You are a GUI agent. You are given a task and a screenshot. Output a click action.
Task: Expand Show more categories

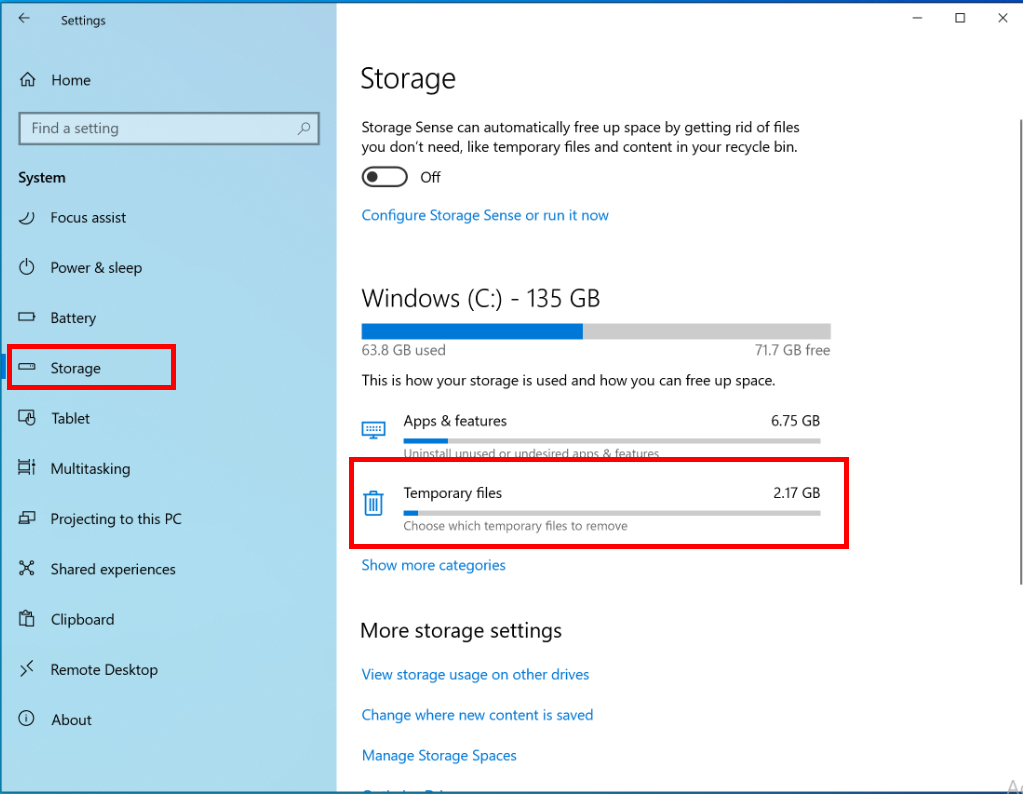point(433,566)
